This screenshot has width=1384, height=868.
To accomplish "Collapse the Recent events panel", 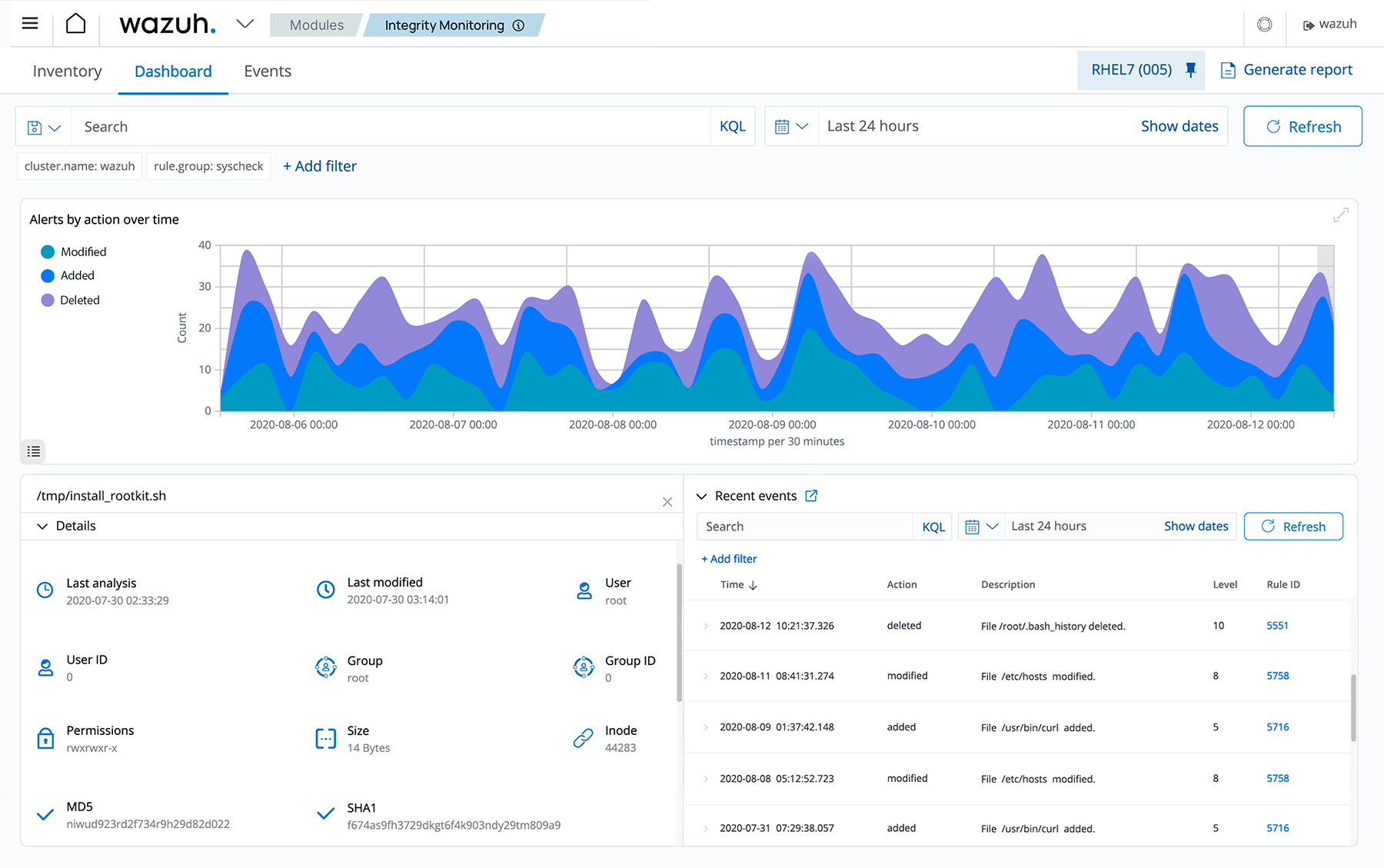I will pos(701,496).
